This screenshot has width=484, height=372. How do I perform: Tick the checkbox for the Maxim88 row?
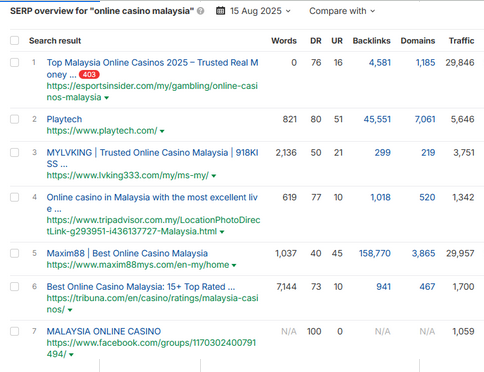click(15, 253)
